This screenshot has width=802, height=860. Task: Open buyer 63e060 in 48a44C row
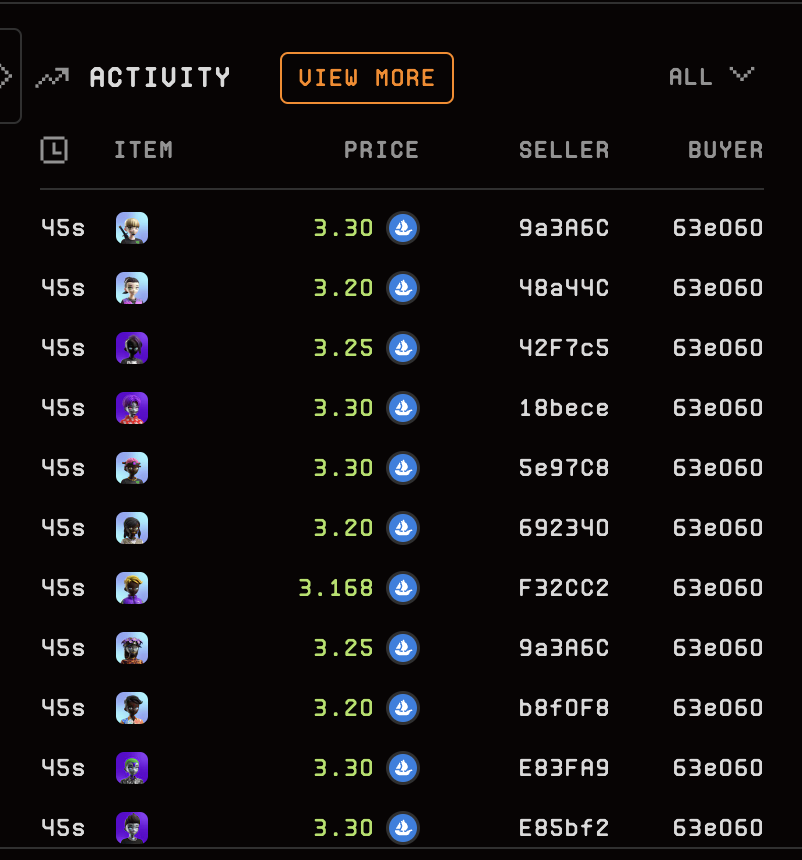tap(718, 288)
